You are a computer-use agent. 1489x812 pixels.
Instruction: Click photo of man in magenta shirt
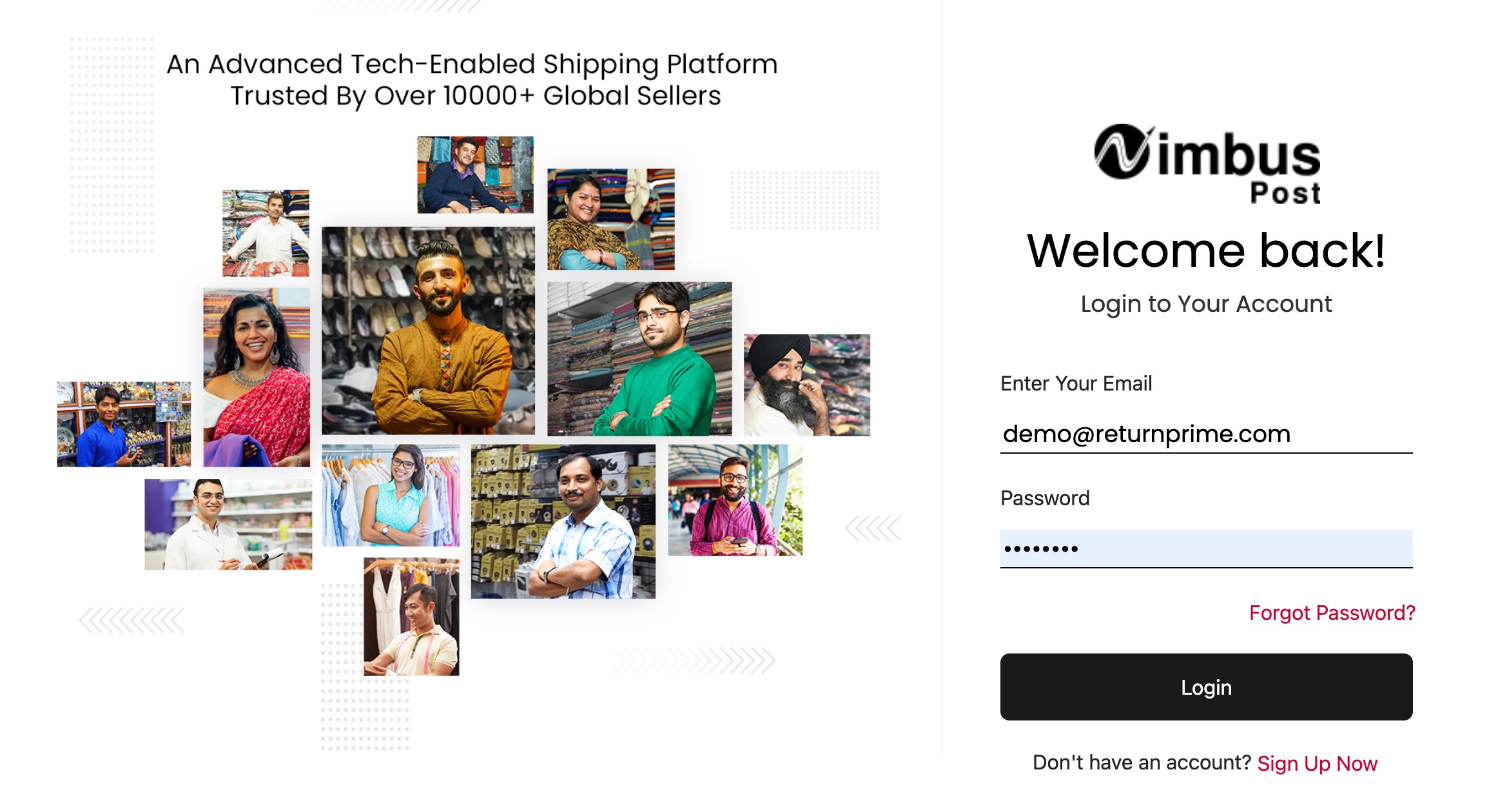(x=735, y=500)
